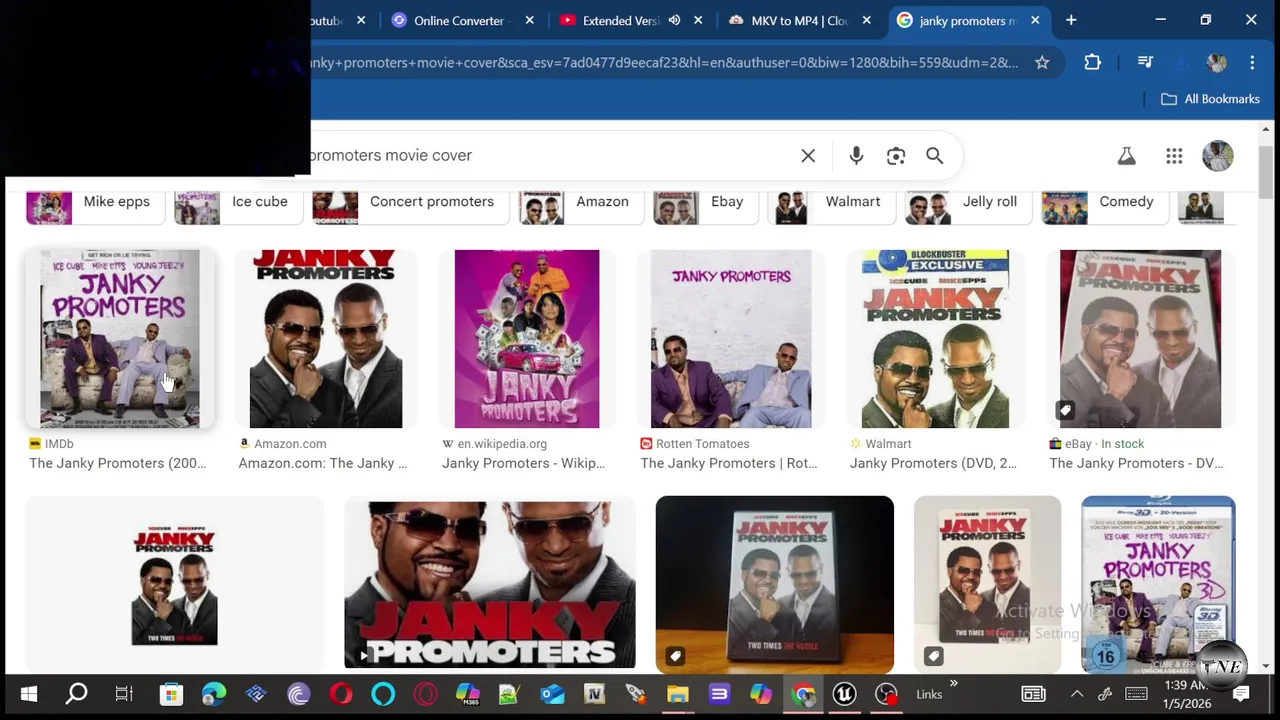1280x720 pixels.
Task: Open Walmart Janky Promoters DVD link
Action: click(x=933, y=463)
